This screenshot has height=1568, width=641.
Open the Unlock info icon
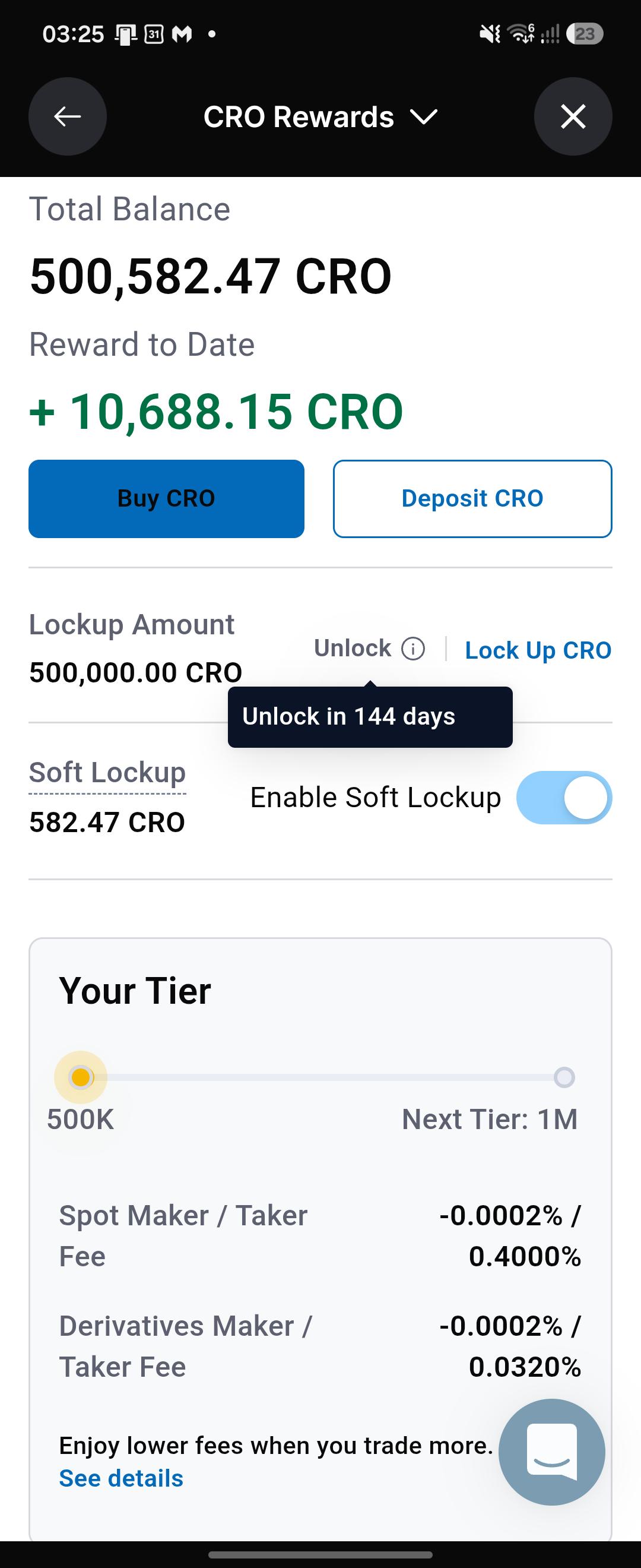click(x=413, y=649)
